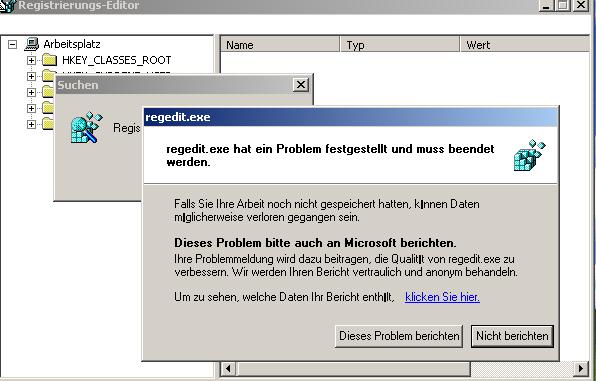Collapse the Arbeitsplatz tree node

point(13,44)
